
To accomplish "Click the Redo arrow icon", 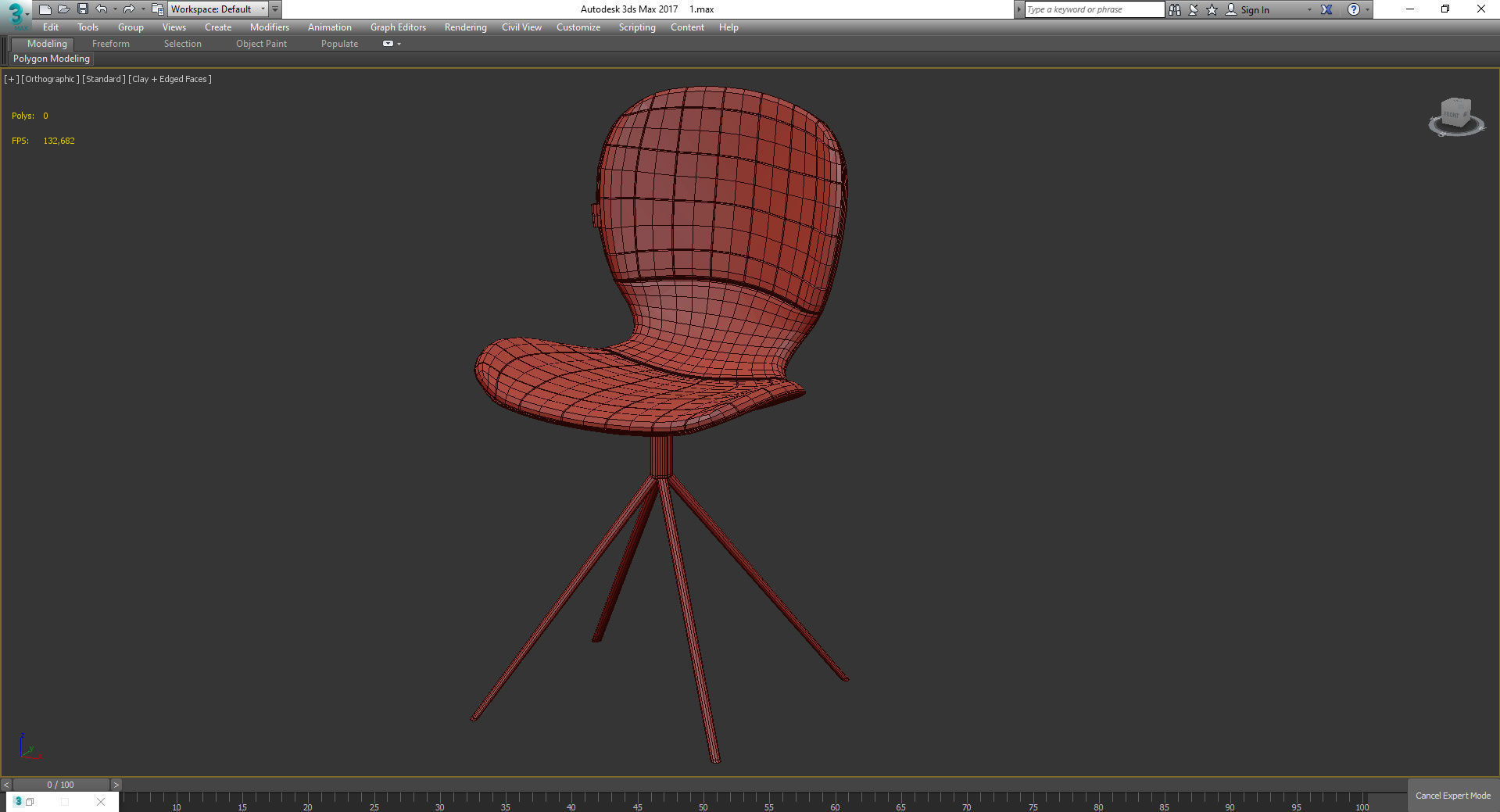I will (129, 9).
